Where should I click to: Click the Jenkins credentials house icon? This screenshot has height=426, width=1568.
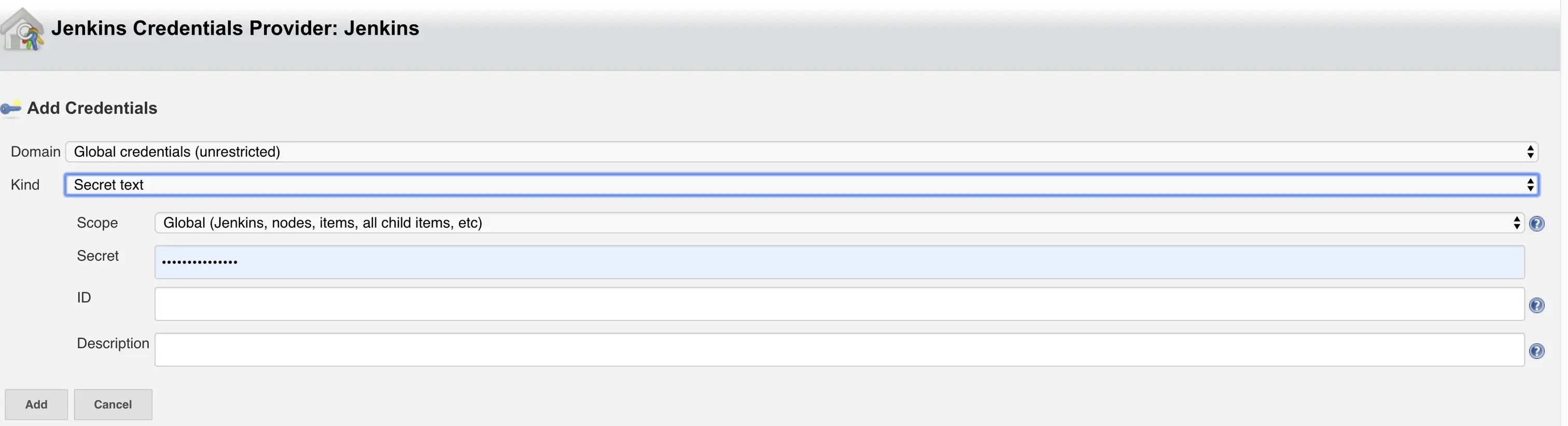[x=22, y=29]
